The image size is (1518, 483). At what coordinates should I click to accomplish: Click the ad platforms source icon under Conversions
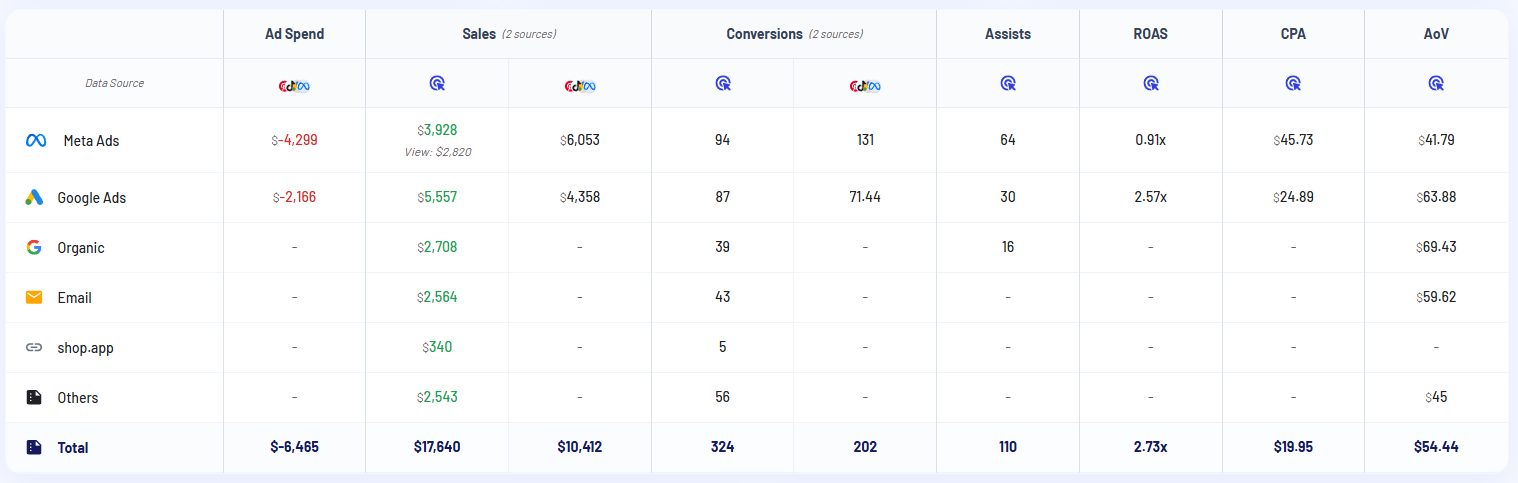coord(864,85)
